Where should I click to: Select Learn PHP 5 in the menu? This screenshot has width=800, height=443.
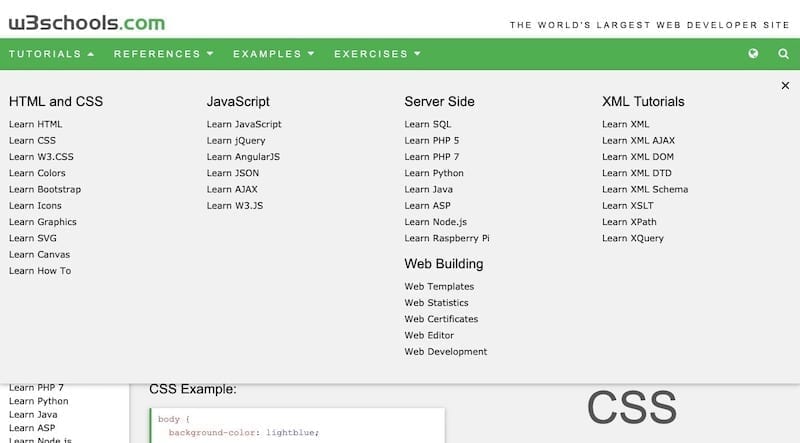(432, 140)
